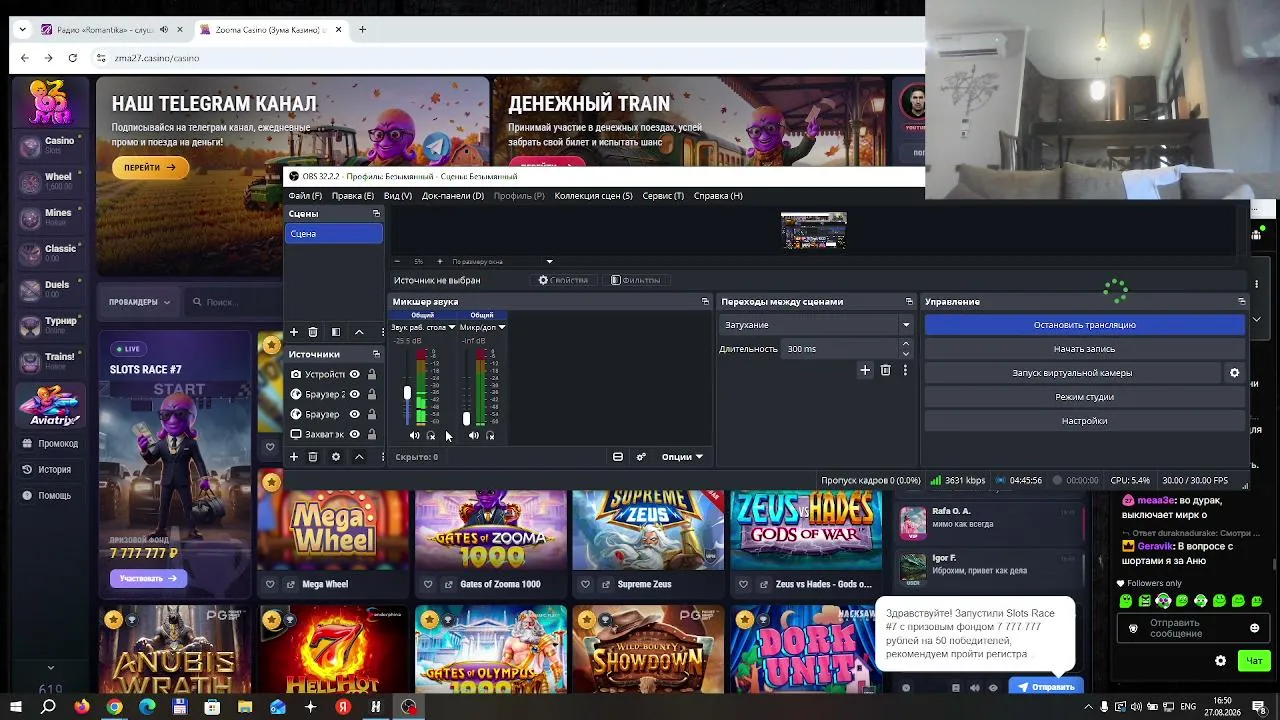Open the Файл (F) menu
This screenshot has height=720, width=1280.
coord(305,196)
